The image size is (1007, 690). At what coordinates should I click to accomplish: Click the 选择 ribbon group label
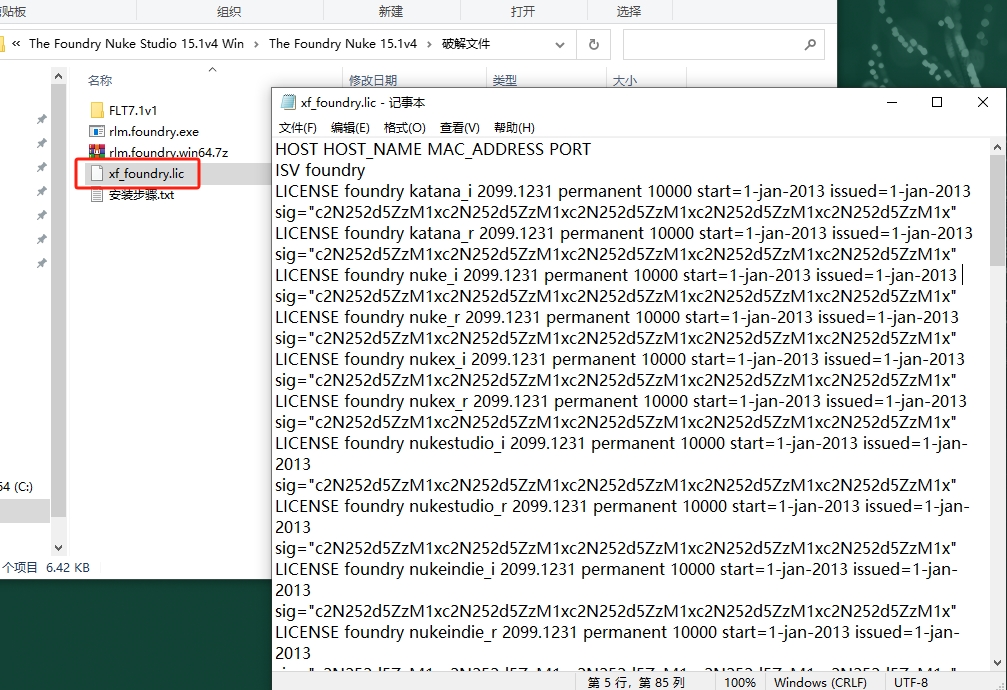tap(629, 12)
